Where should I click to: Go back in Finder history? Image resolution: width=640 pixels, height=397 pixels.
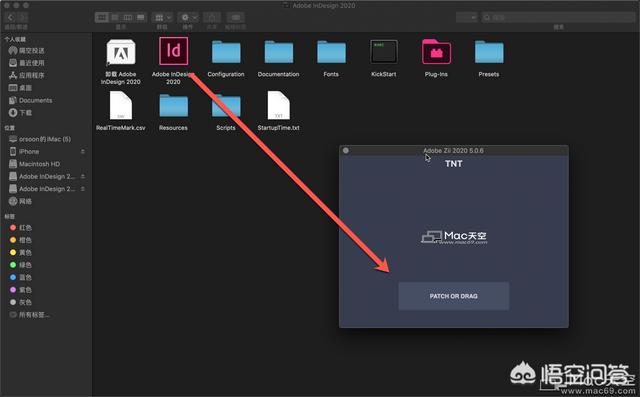[x=11, y=17]
